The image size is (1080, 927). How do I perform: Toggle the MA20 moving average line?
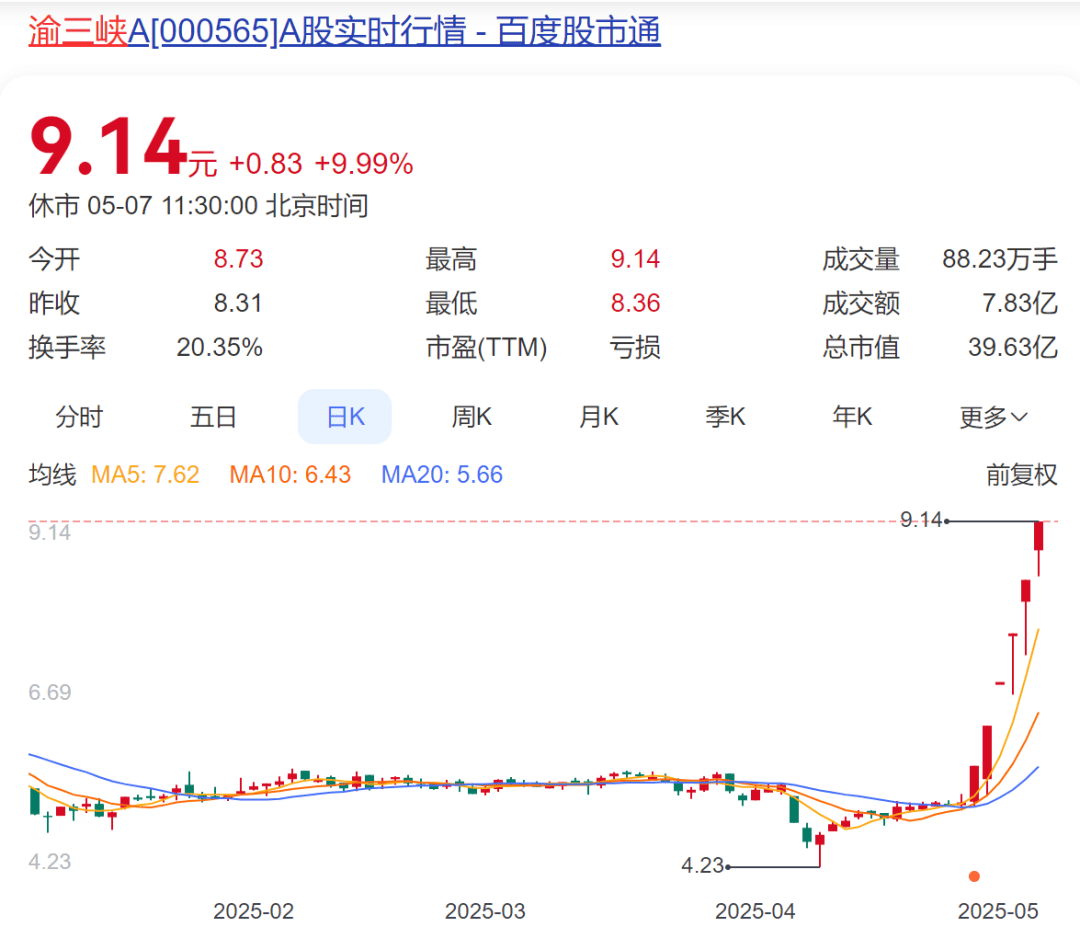442,475
